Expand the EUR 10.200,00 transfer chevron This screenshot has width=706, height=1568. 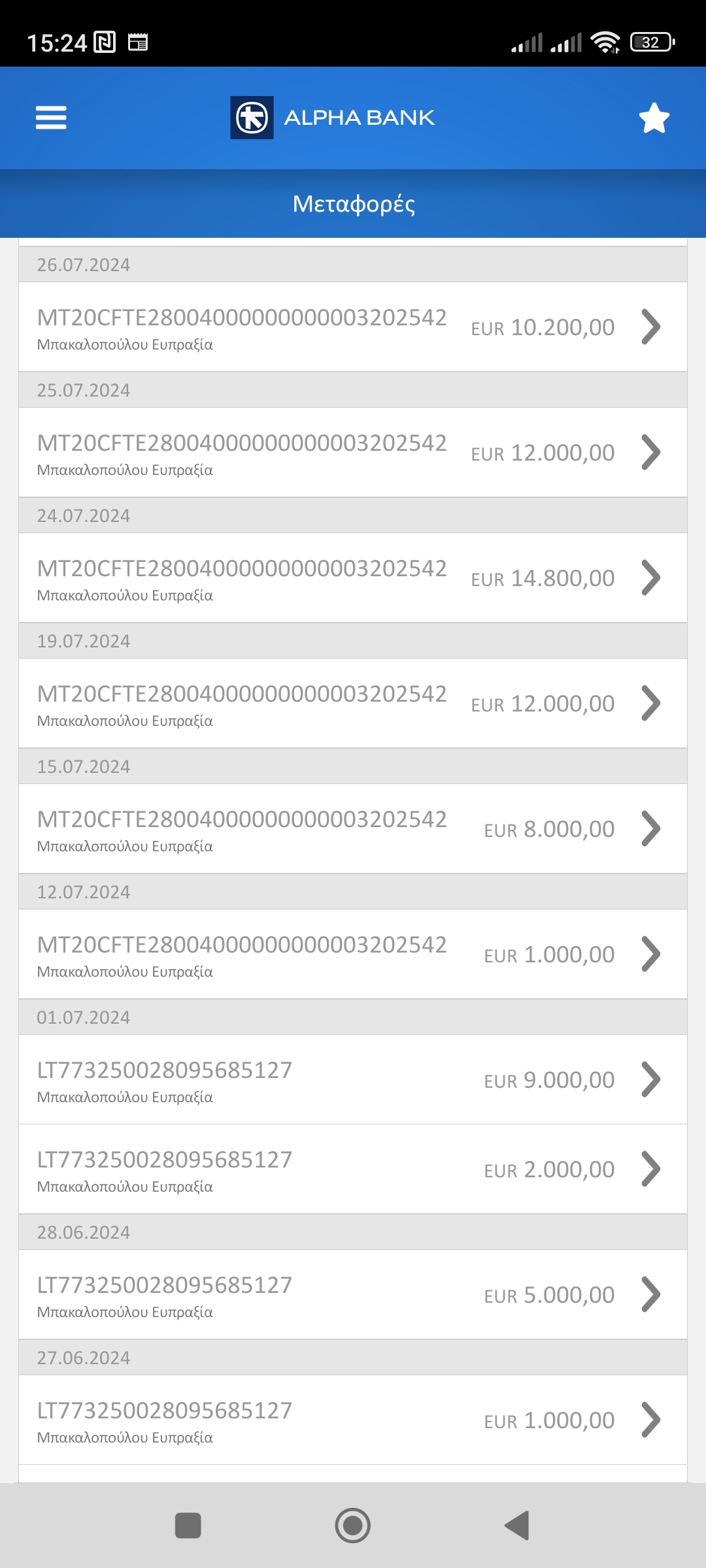(x=650, y=327)
